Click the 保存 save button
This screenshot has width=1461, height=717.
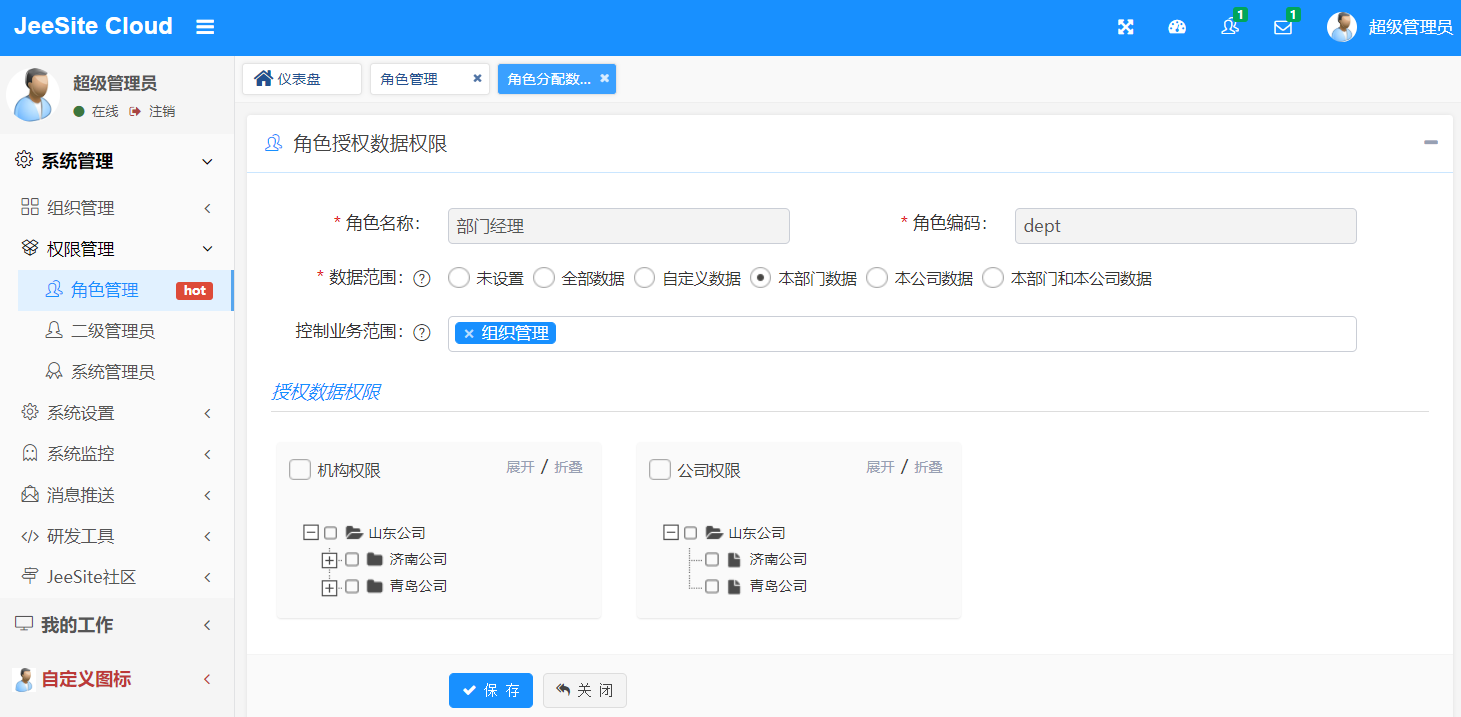click(491, 690)
